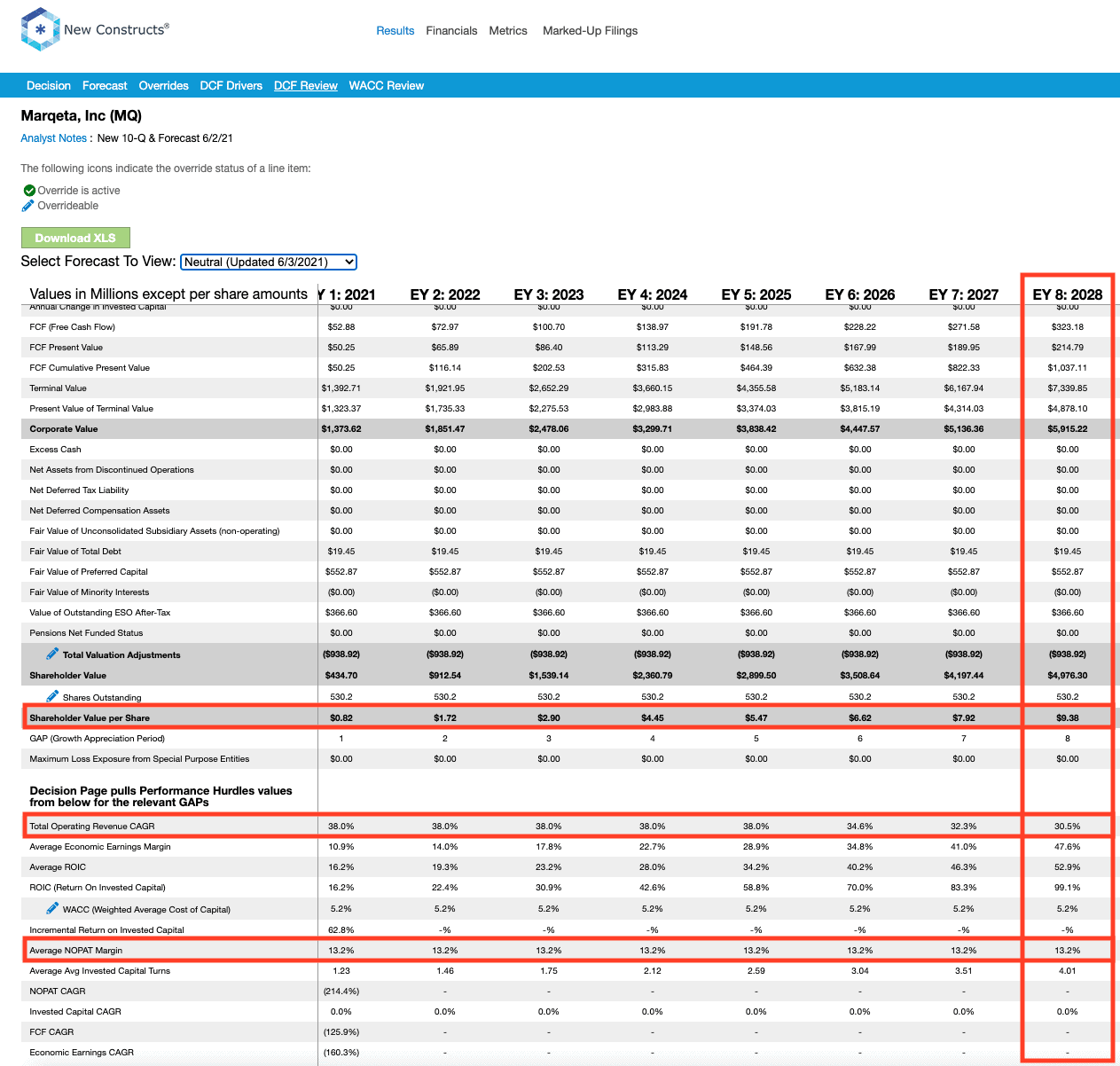Switch to the DCF Review tab
Image resolution: width=1120 pixels, height=1066 pixels.
point(305,85)
